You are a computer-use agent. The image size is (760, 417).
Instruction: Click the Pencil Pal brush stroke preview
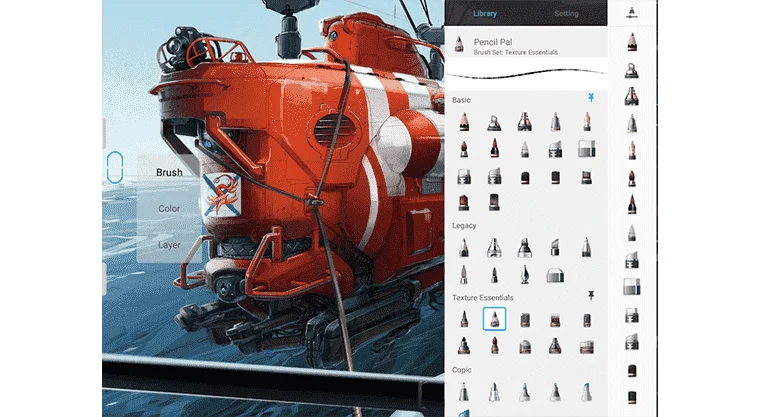click(526, 75)
